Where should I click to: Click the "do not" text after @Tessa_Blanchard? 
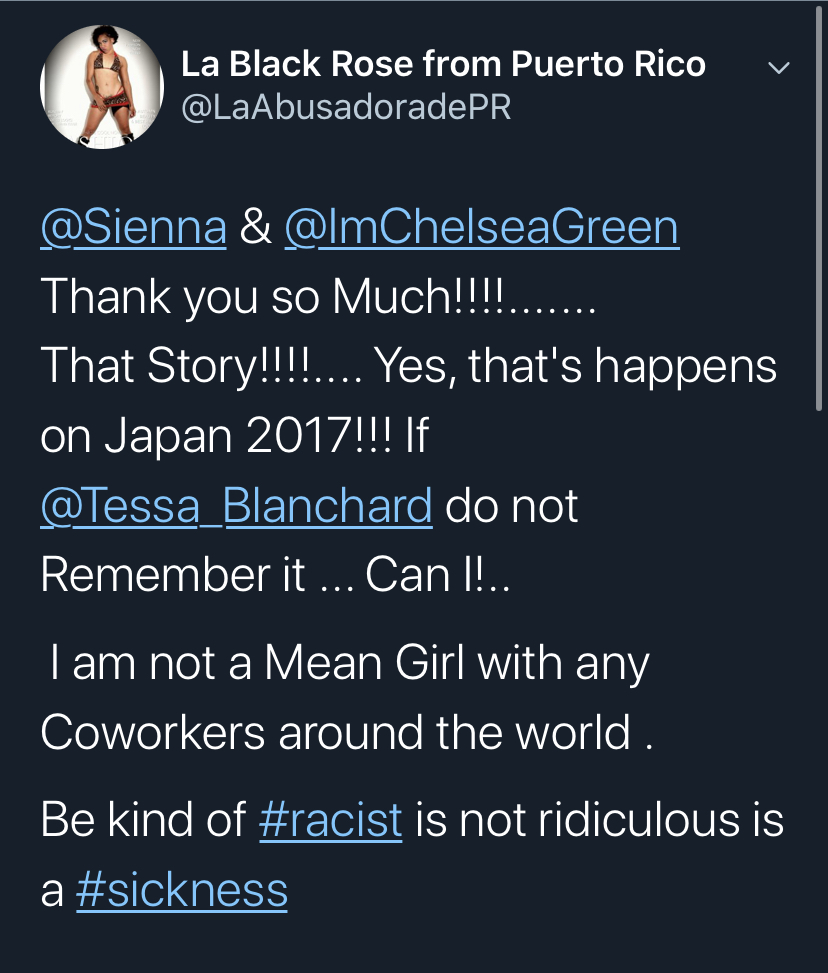(x=512, y=505)
